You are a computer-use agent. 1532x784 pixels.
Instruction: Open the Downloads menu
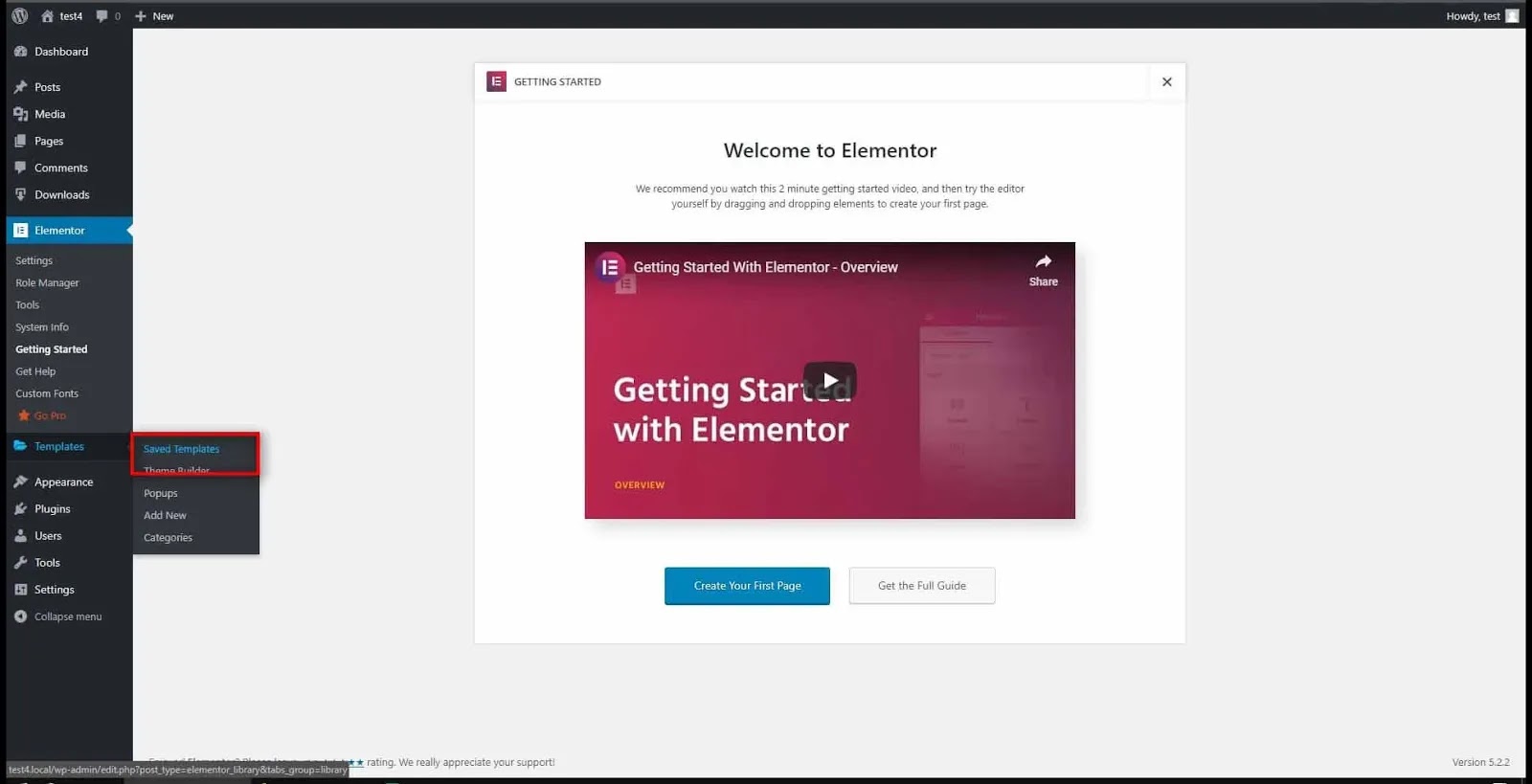point(62,194)
